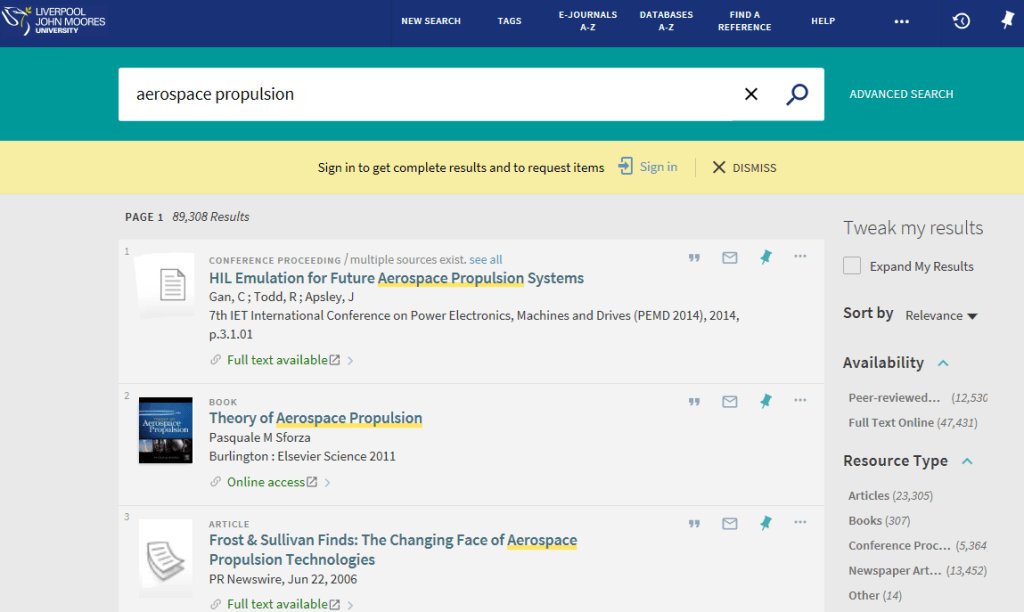Collapse the Resource Type facet section

coord(967,461)
